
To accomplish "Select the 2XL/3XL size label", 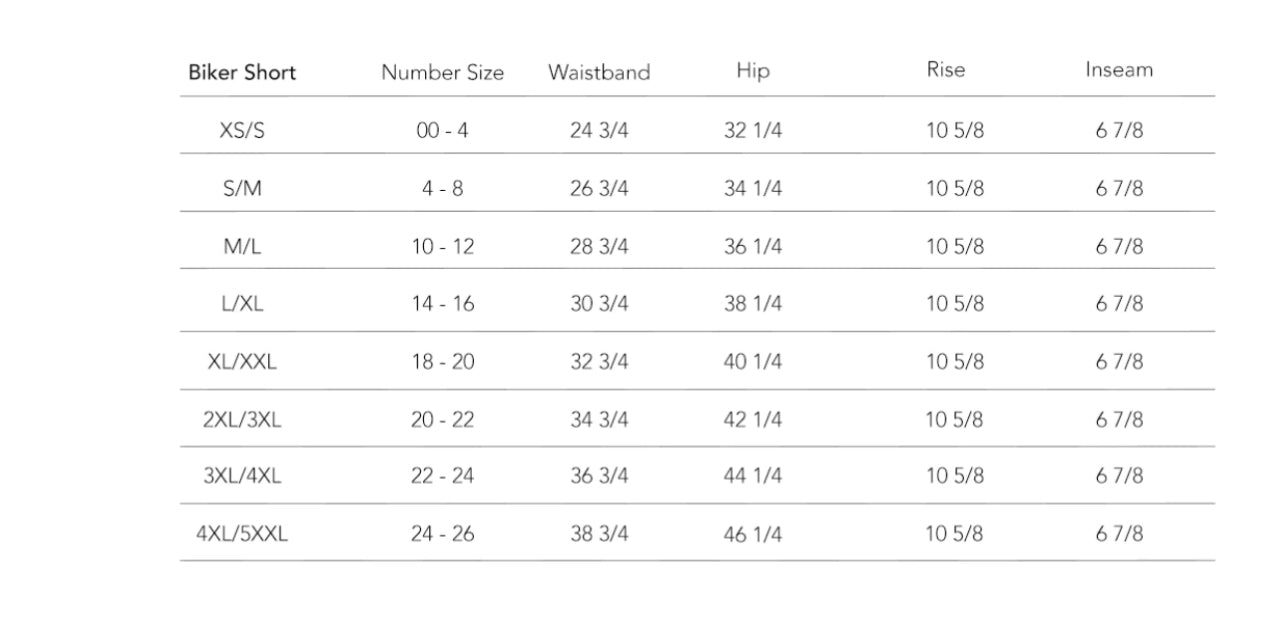I will tap(242, 419).
